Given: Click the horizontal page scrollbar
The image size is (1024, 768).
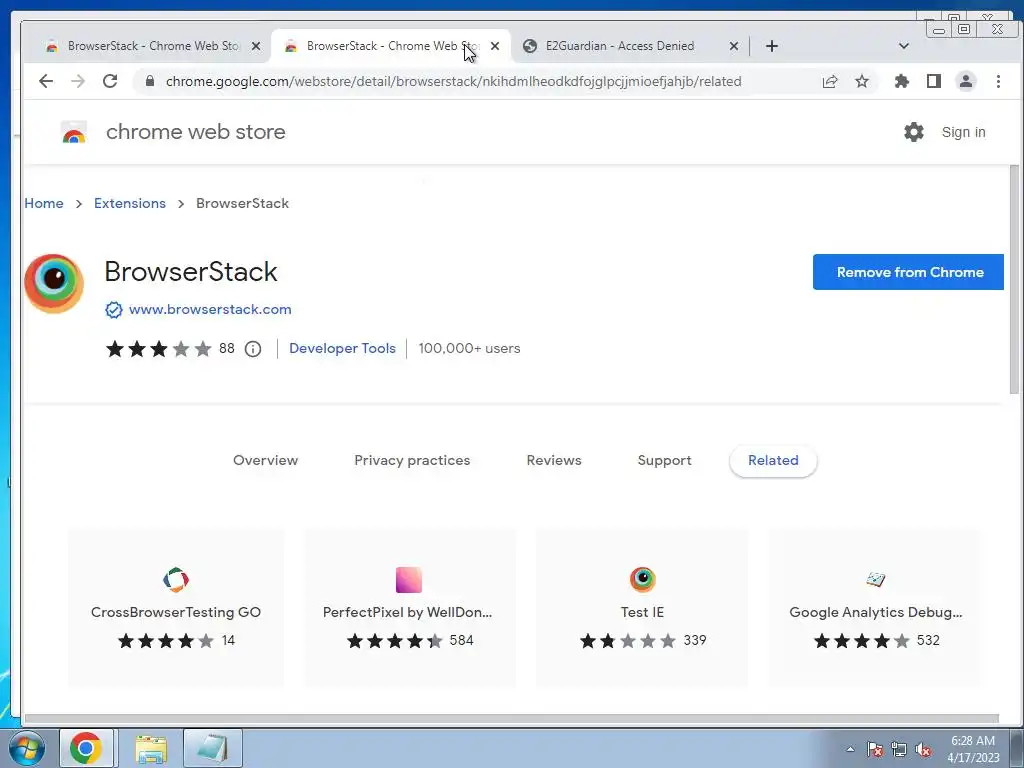Looking at the screenshot, I should 511,718.
